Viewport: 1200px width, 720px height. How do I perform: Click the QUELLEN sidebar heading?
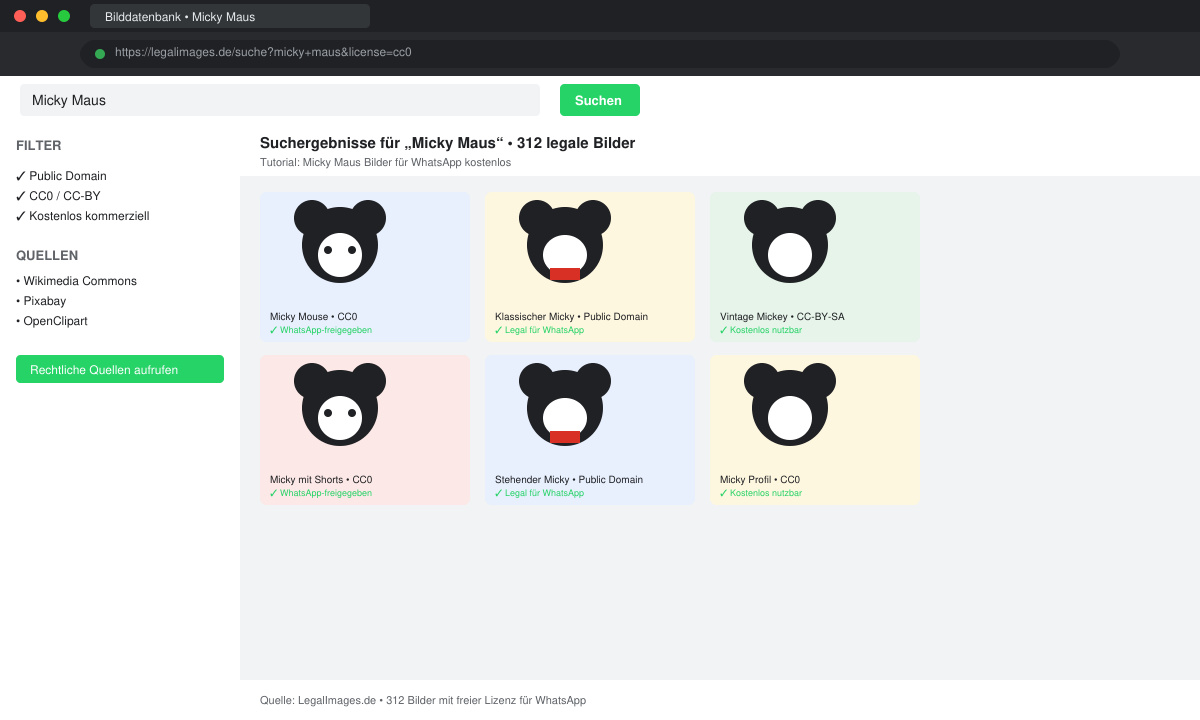[47, 256]
